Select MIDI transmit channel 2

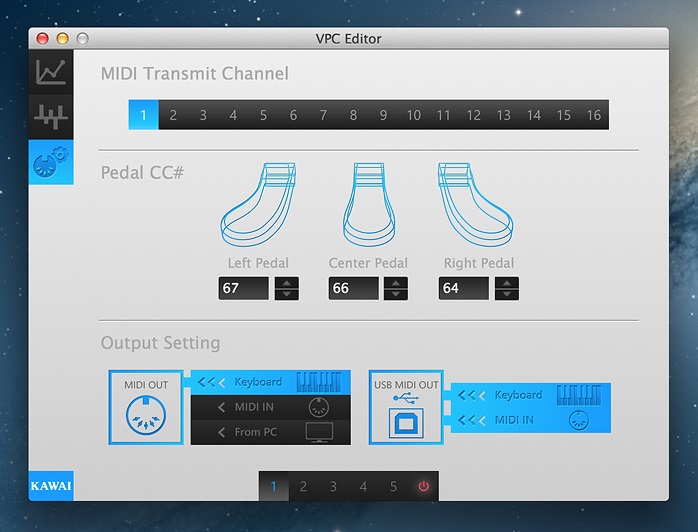tap(173, 115)
